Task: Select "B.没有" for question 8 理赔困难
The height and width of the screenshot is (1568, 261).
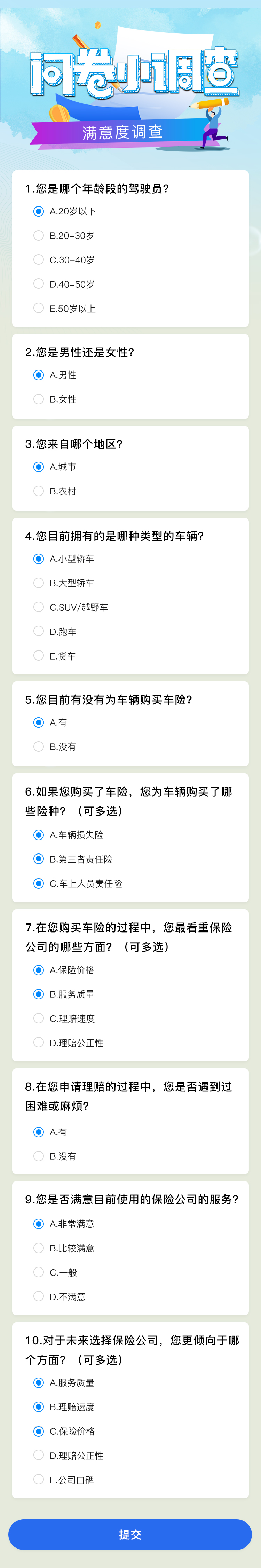Action: (38, 1156)
